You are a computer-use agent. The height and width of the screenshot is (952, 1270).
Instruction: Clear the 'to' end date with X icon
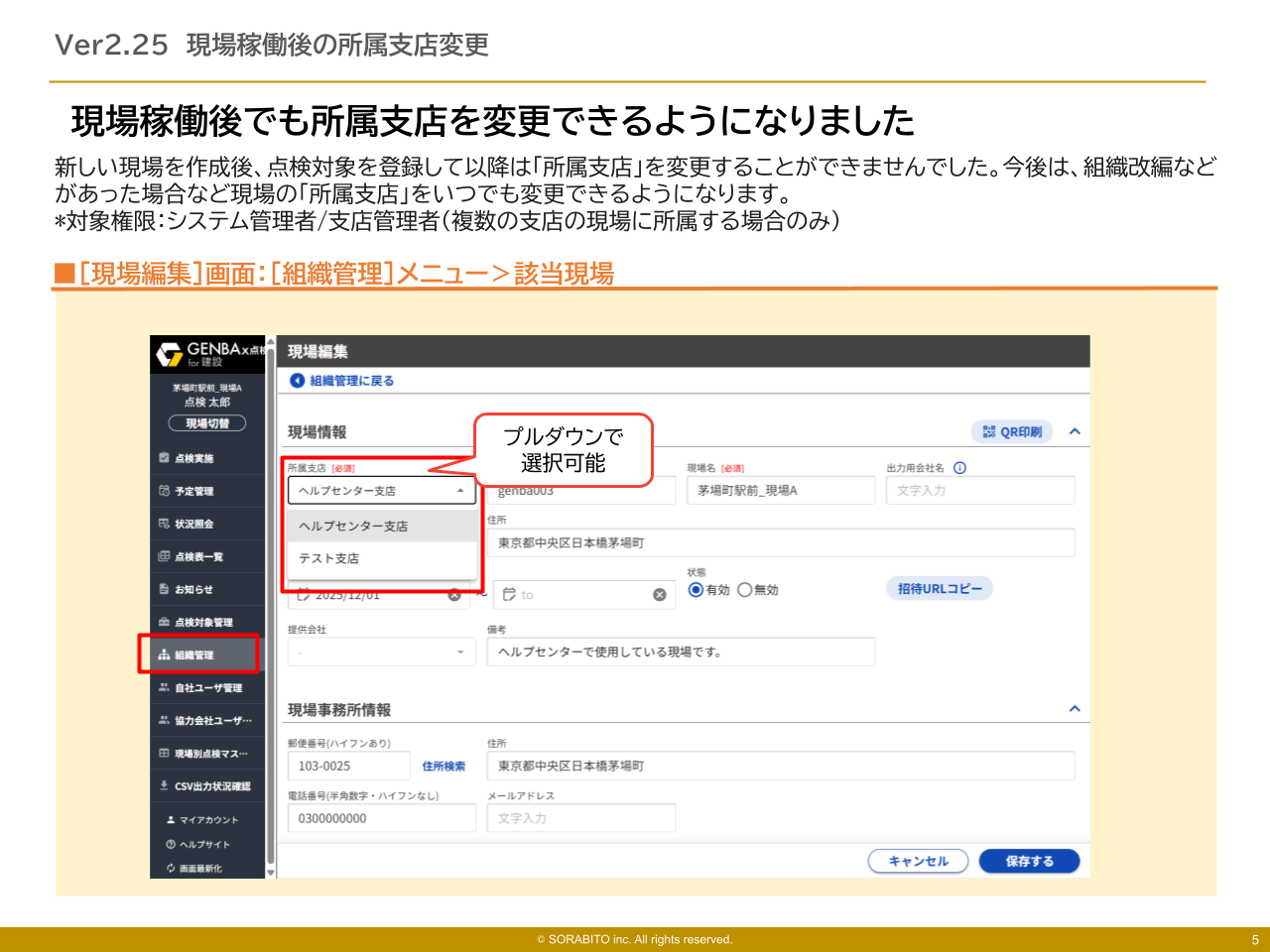(x=659, y=595)
